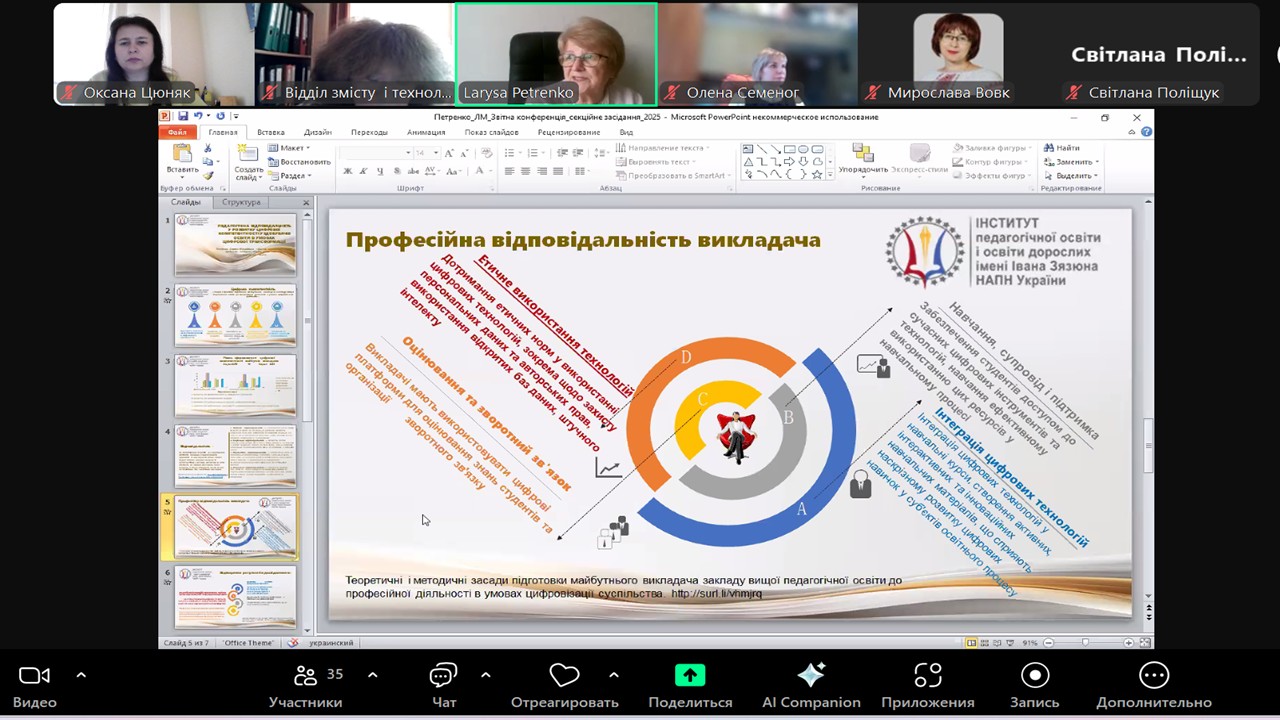Screen dimensions: 1280x720
Task: Click the zoom slider in PowerPoint status bar
Action: (x=1086, y=643)
